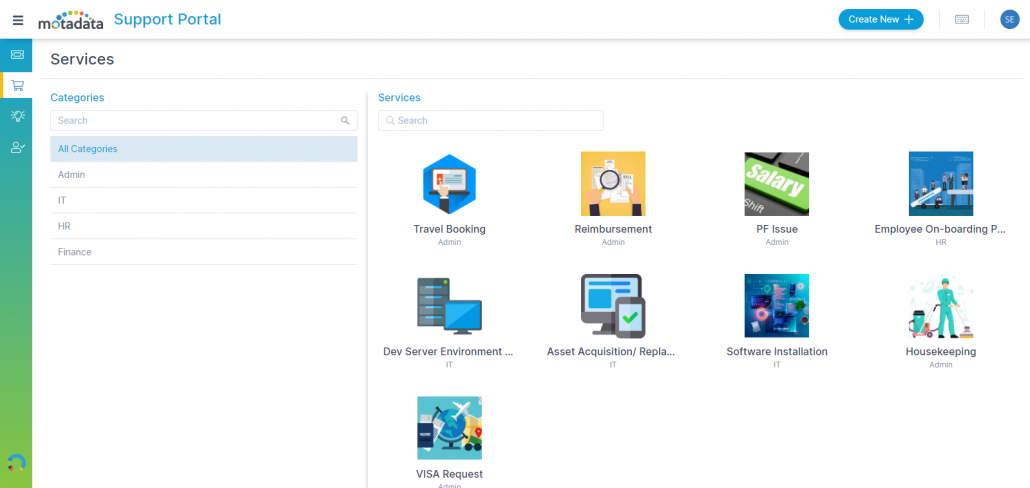Click the Create New button
1030x488 pixels.
(x=880, y=19)
